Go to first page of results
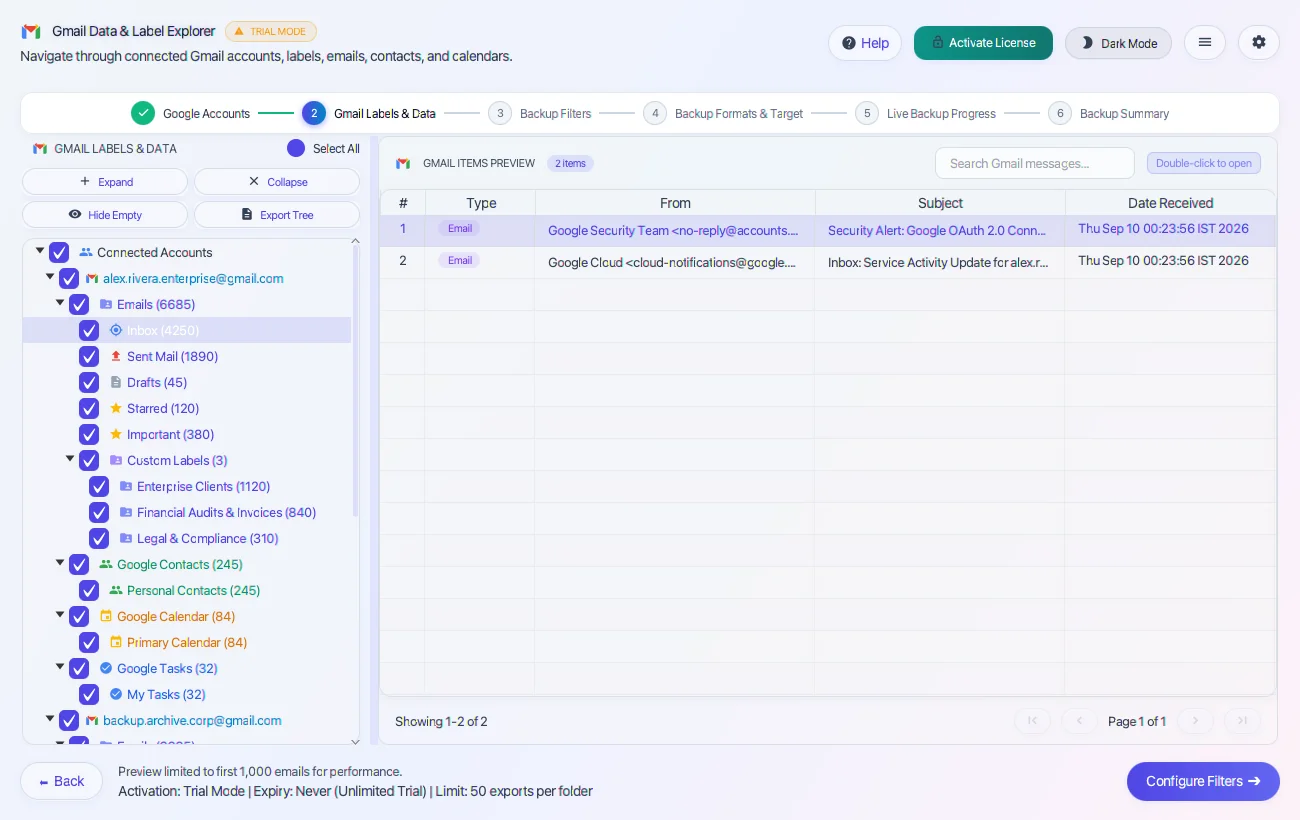 [1032, 720]
